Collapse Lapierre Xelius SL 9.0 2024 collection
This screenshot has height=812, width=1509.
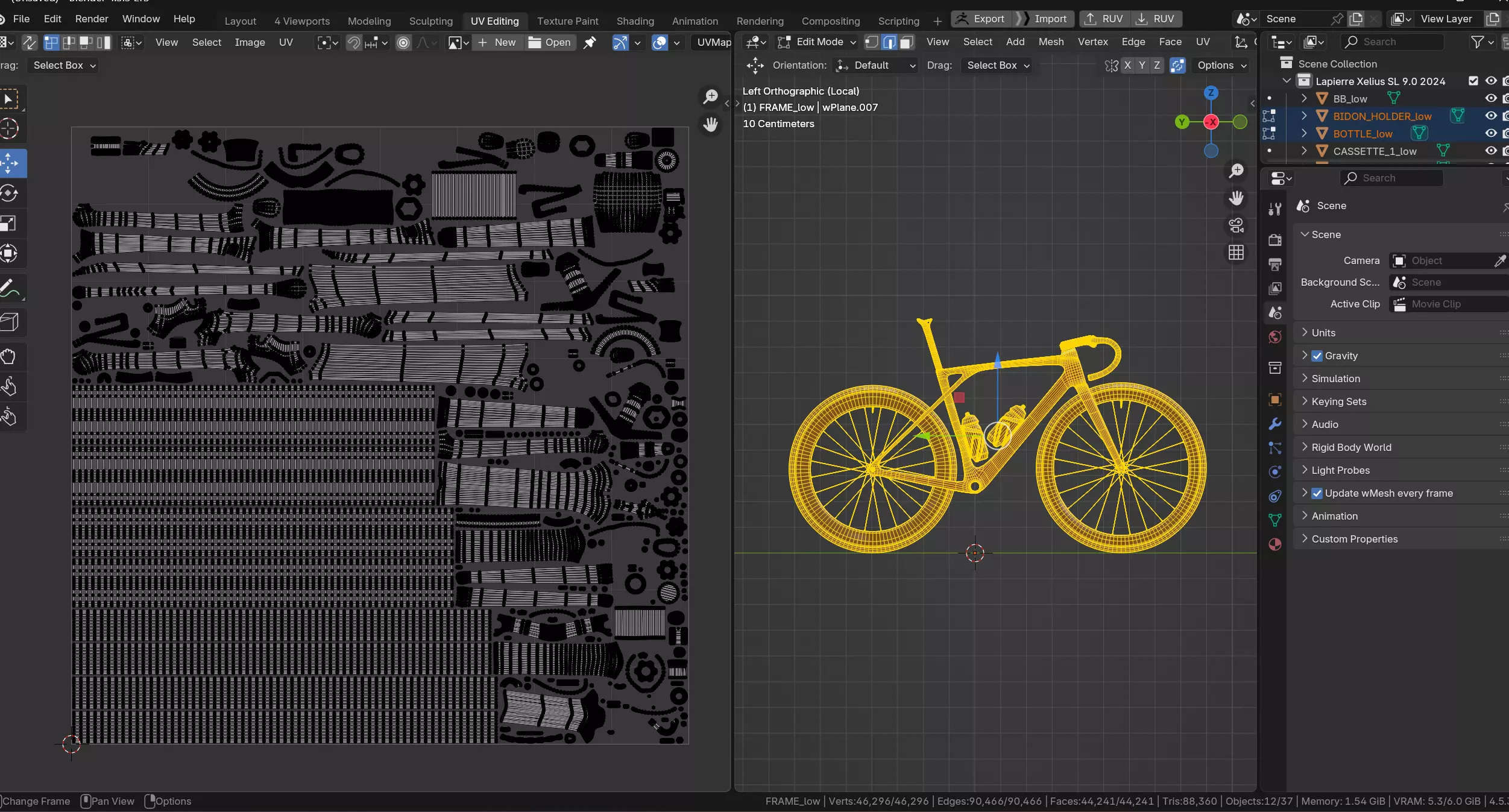(1287, 81)
